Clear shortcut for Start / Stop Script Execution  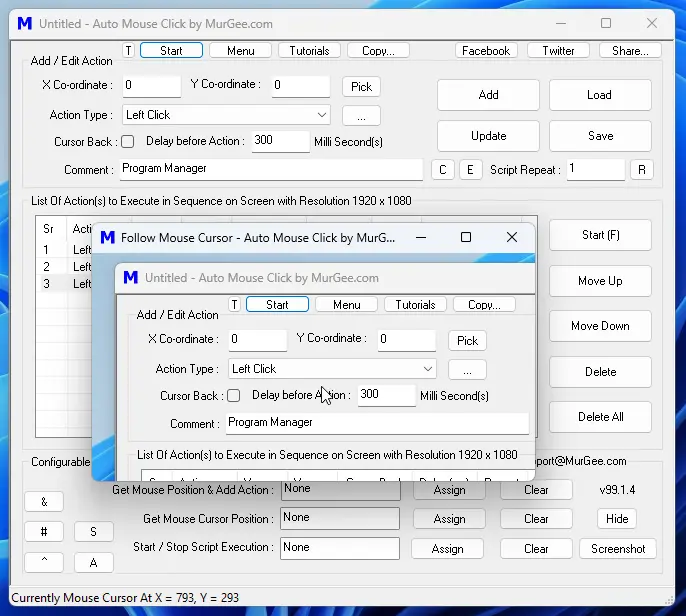pos(536,549)
